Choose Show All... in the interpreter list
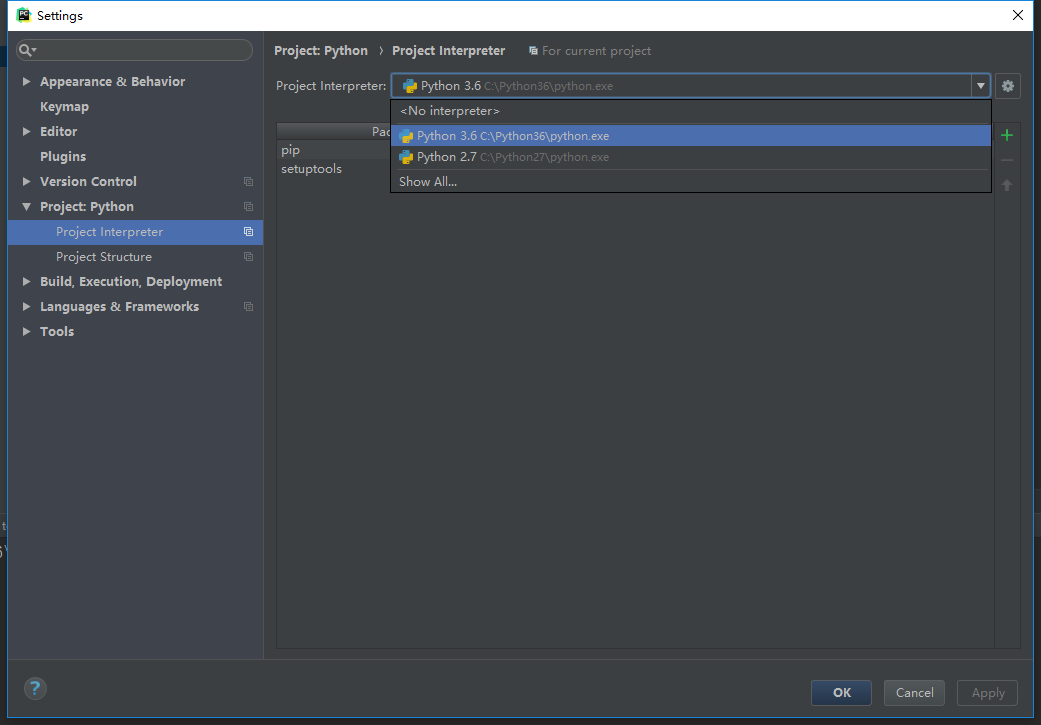1041x725 pixels. [x=690, y=182]
